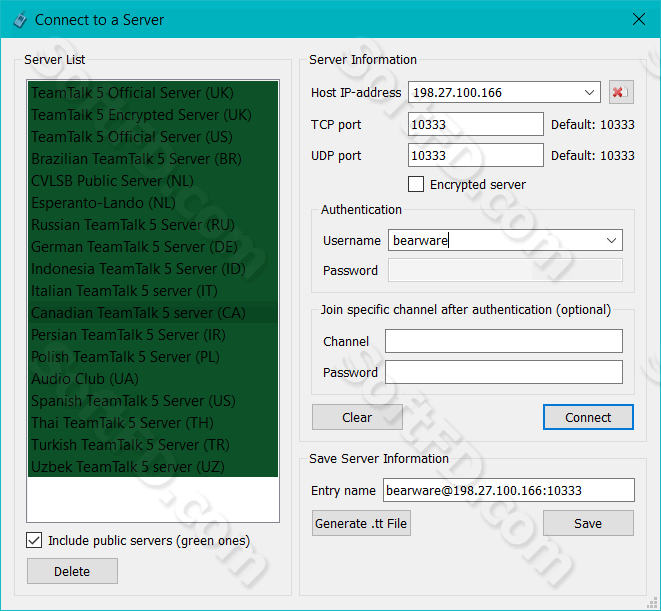Select TeamTalk 5 Official Server (UK)
The width and height of the screenshot is (661, 611).
point(153,93)
